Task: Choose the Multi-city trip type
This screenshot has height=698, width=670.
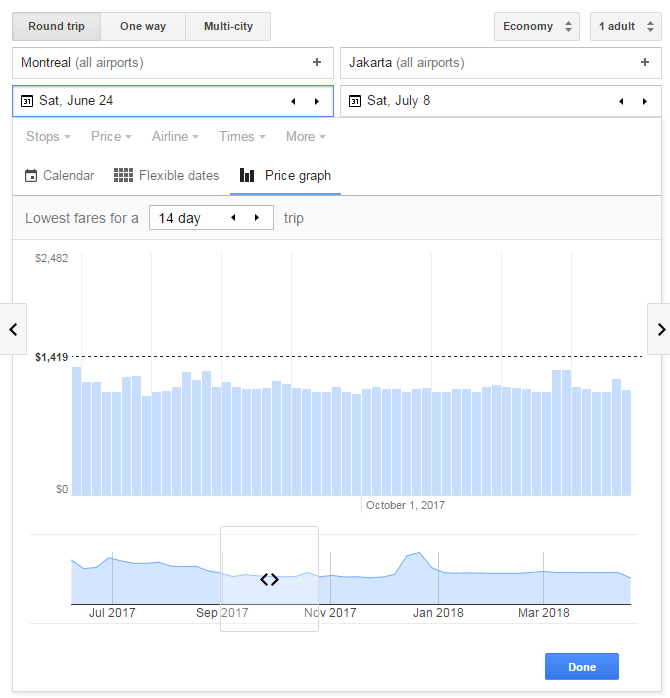Action: (x=228, y=27)
